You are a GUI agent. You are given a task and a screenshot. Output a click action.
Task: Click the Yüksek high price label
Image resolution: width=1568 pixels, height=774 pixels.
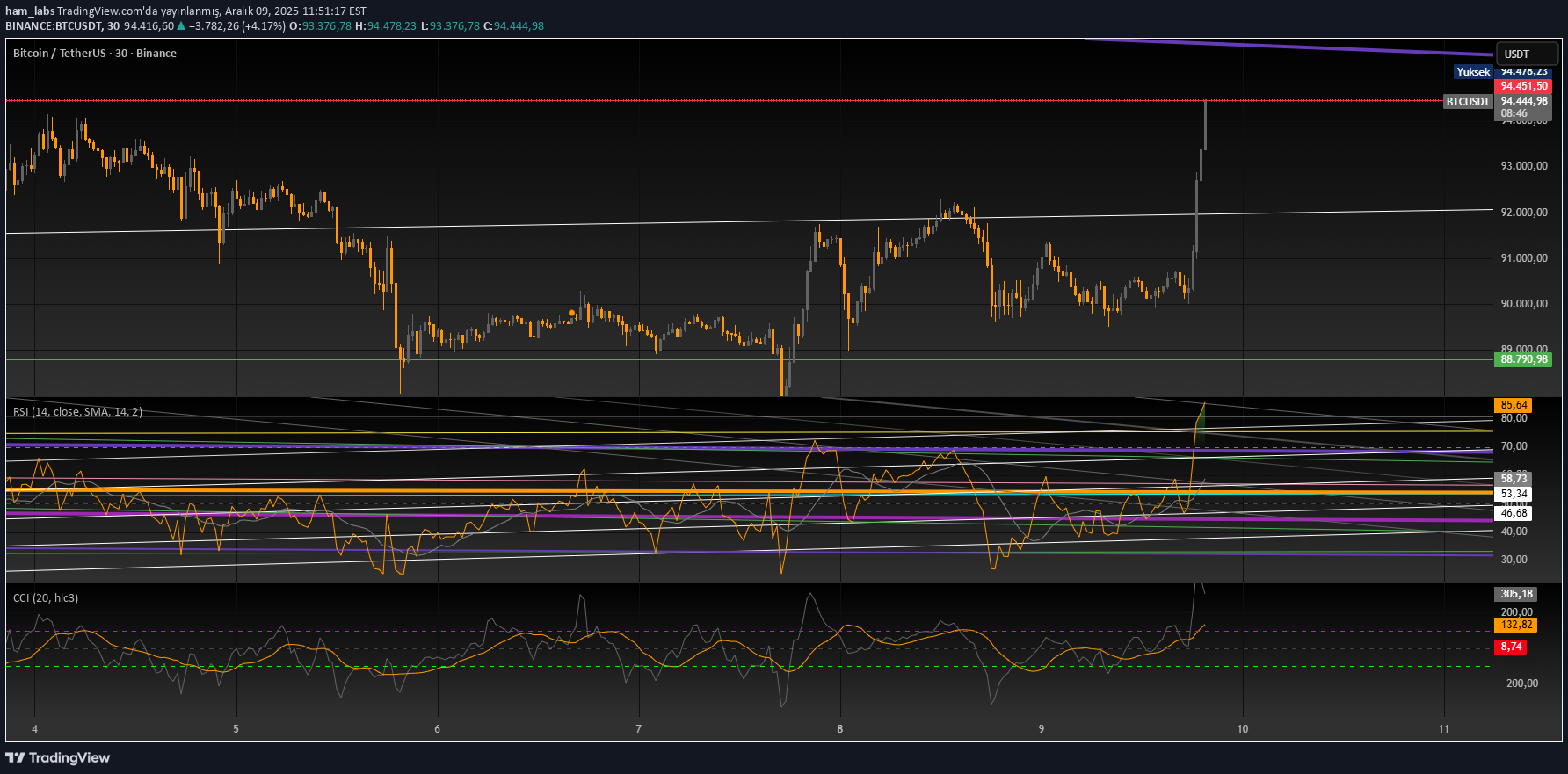pyautogui.click(x=1473, y=72)
